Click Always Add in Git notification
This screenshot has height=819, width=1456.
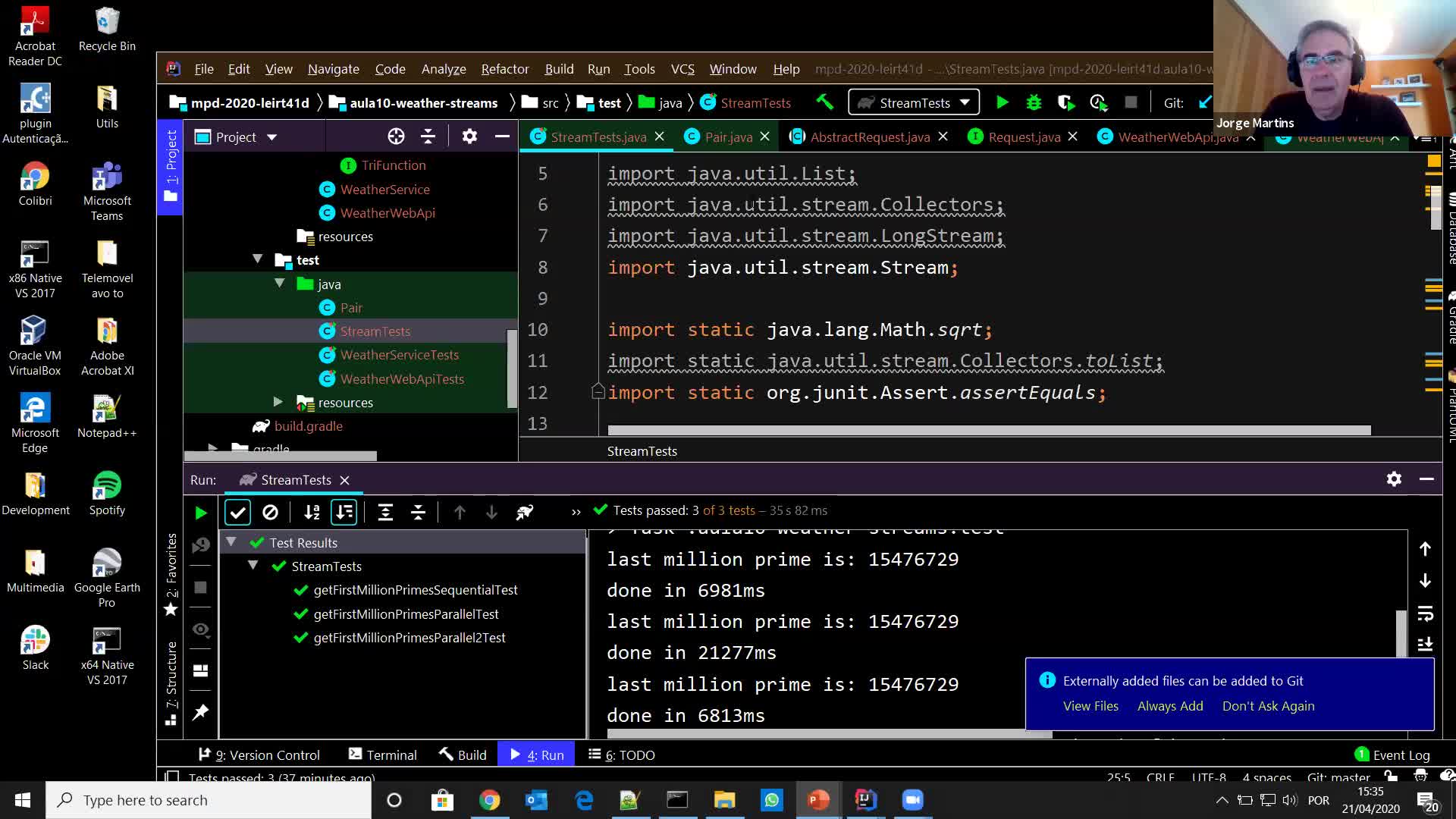[1170, 706]
